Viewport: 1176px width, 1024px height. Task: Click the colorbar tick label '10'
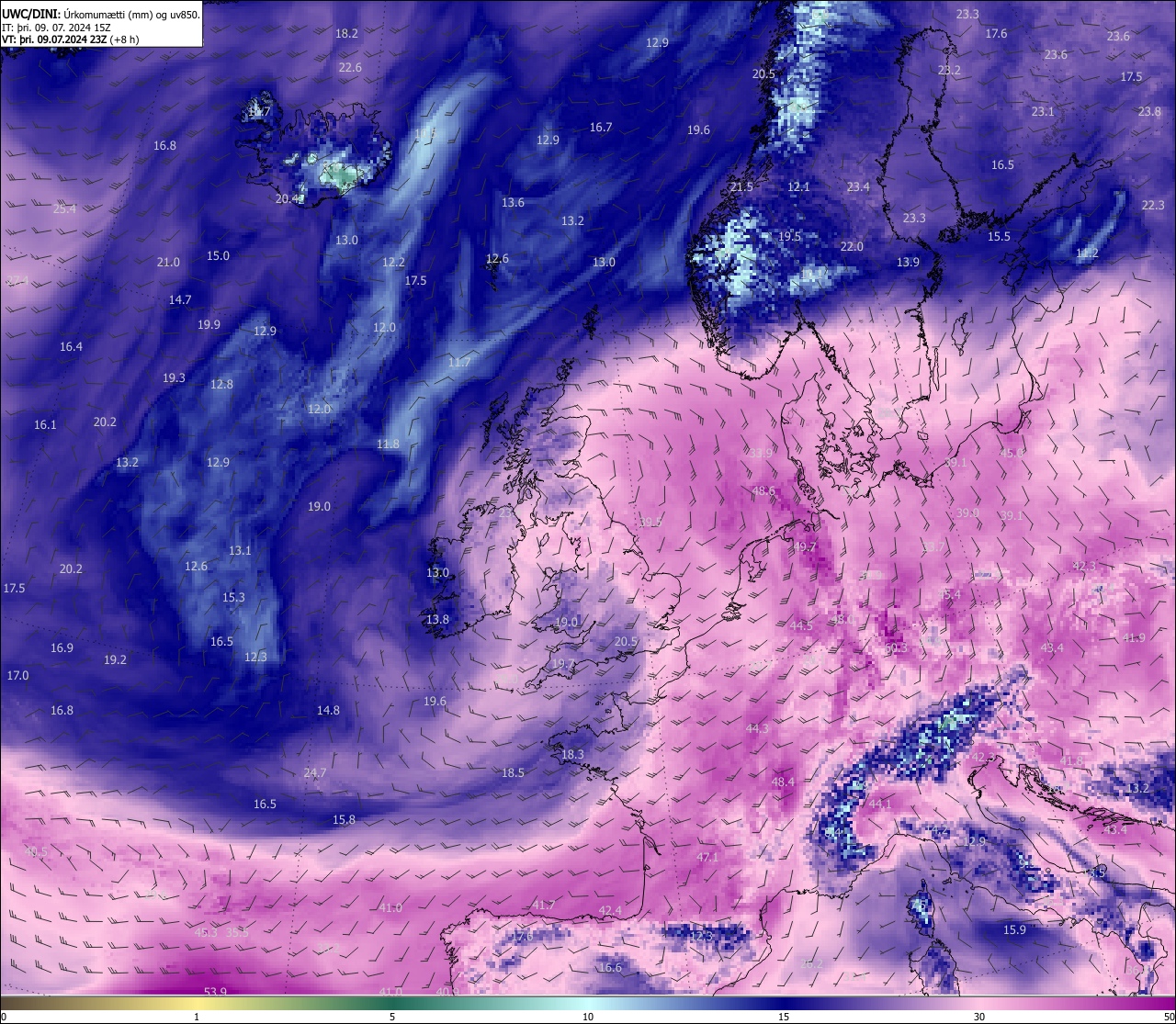pyautogui.click(x=588, y=1017)
